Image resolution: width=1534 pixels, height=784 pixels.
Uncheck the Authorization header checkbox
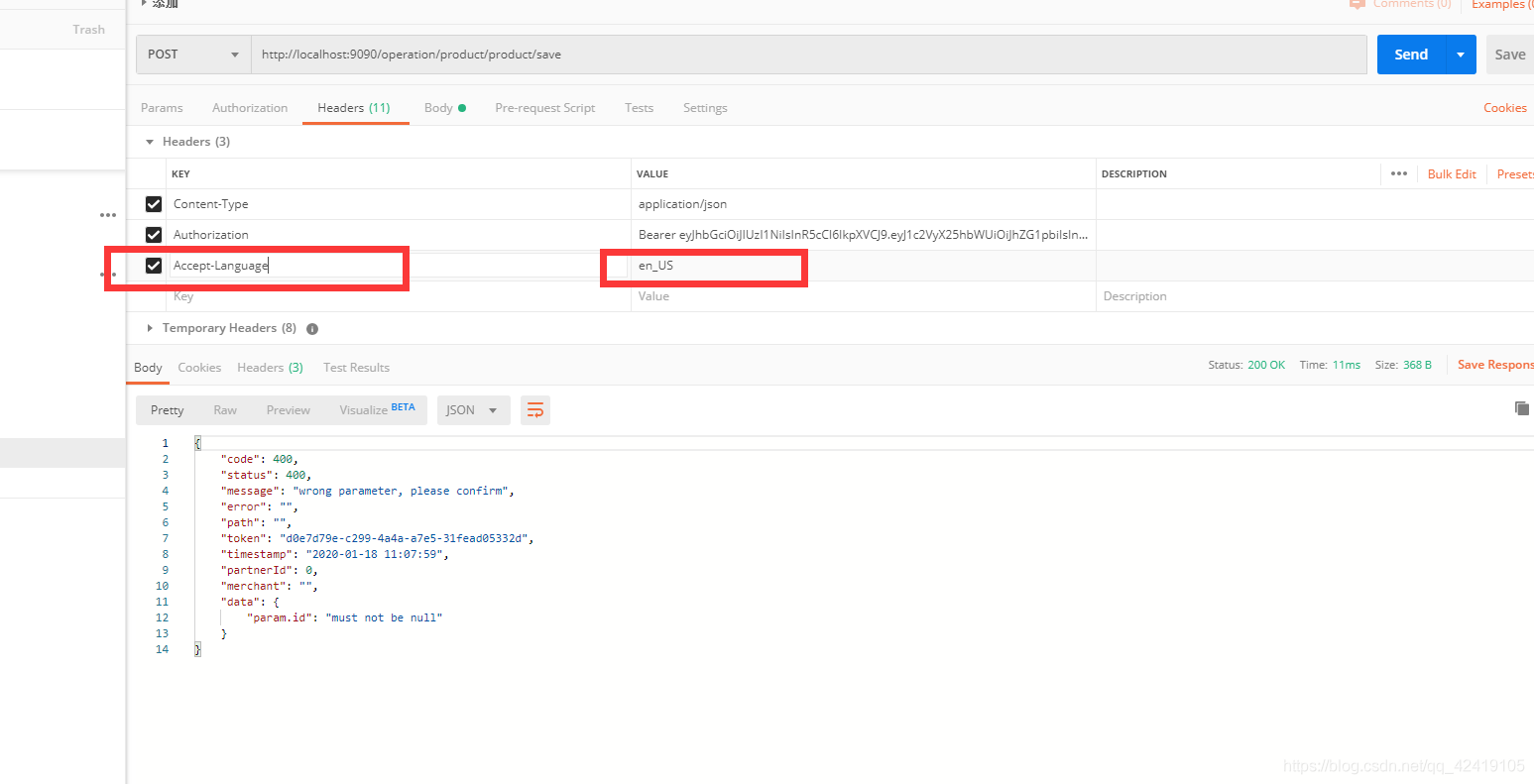tap(154, 235)
